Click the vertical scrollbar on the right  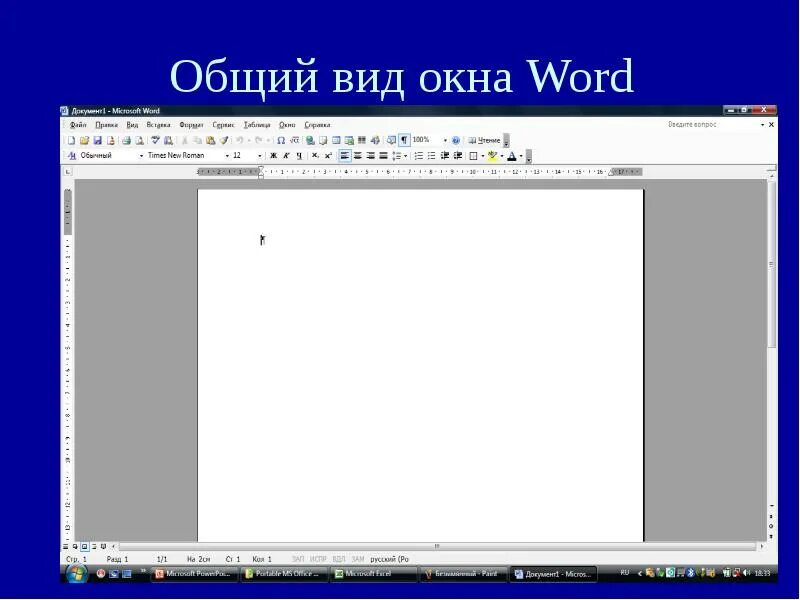771,265
